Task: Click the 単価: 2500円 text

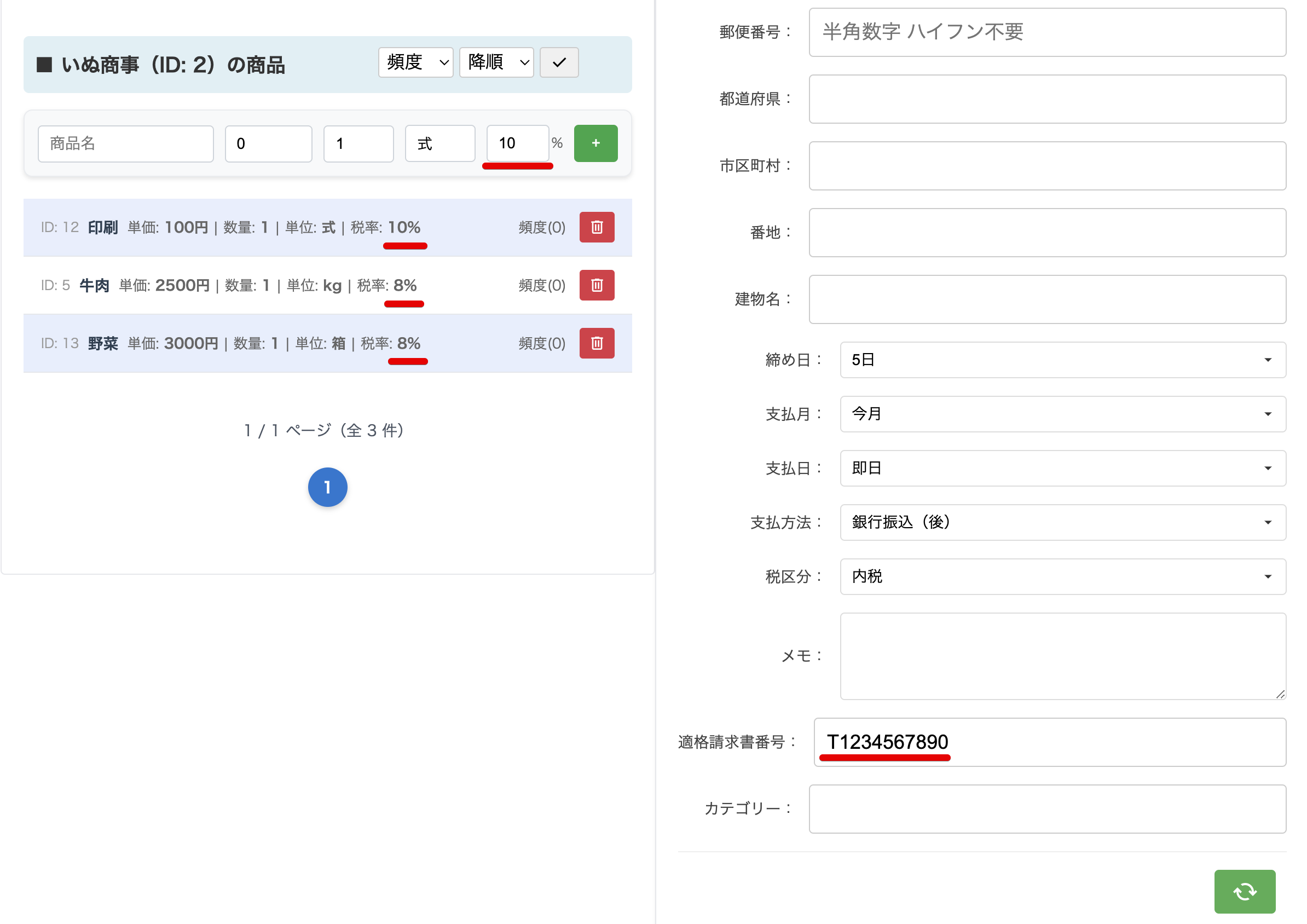Action: 165,286
